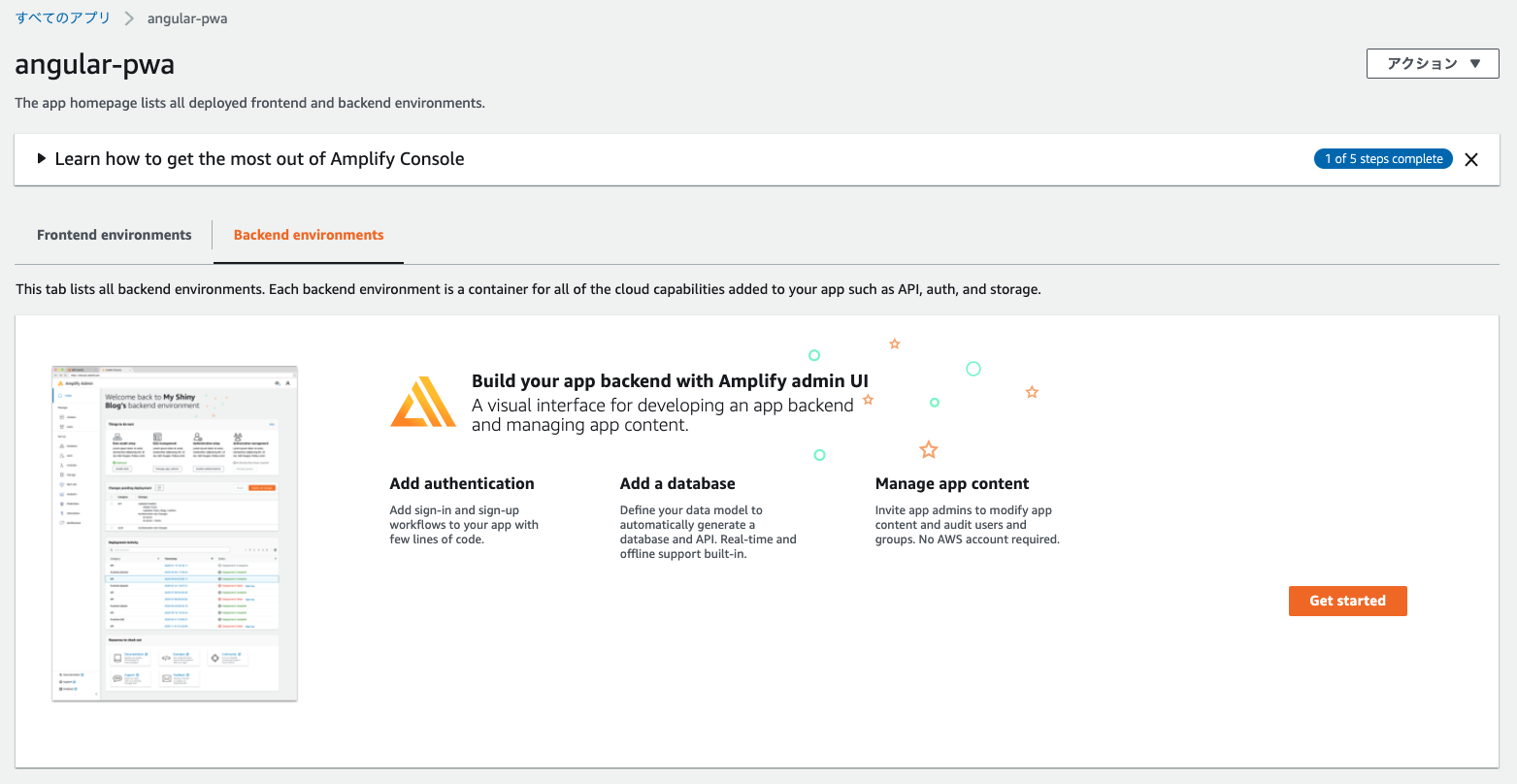1517x784 pixels.
Task: Dismiss the Amplify Console tips banner
Action: coord(1470,159)
